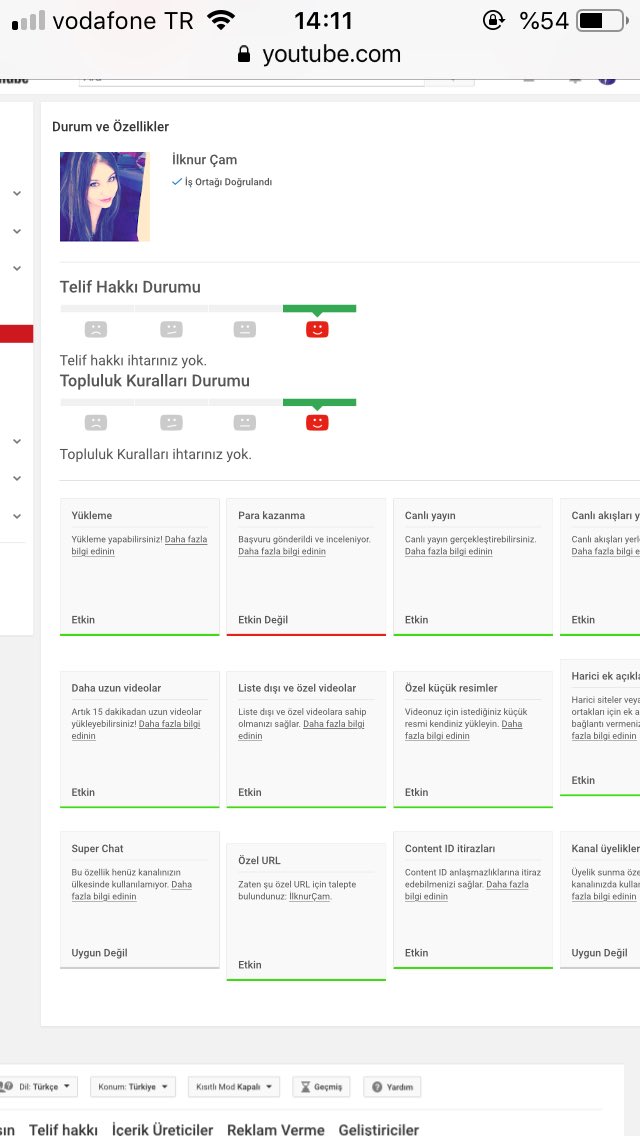Open Daha fazla bilgi edinin in Para kazanma card
640x1136 pixels.
[x=282, y=551]
